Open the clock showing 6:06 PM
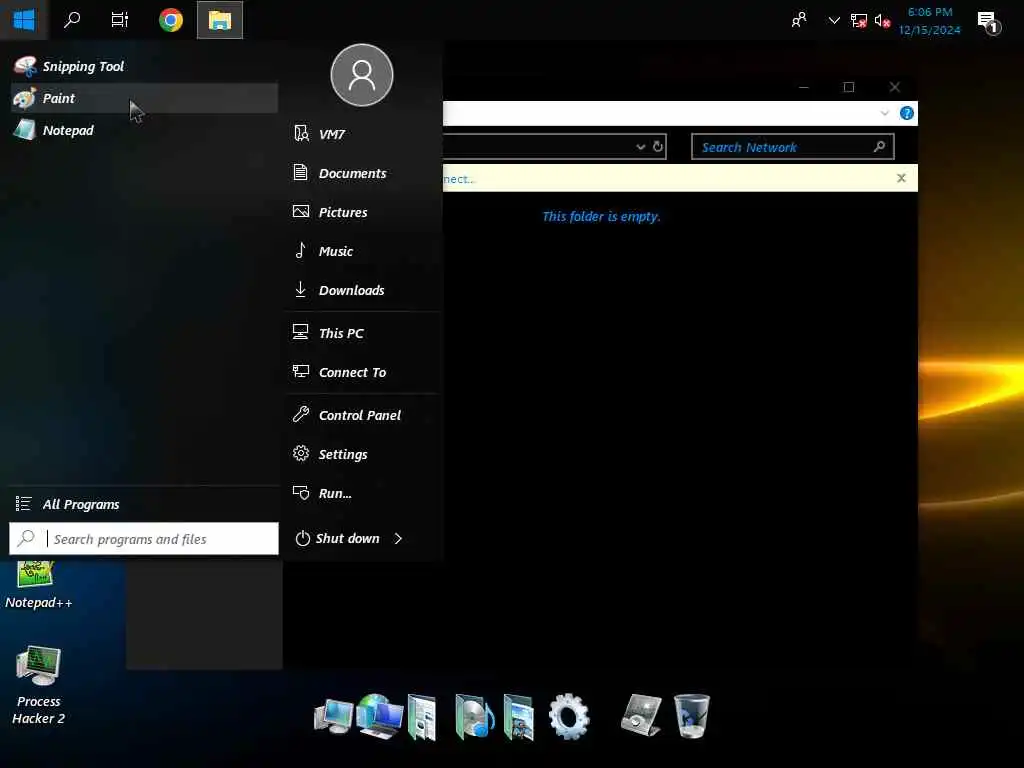The width and height of the screenshot is (1024, 768). [929, 21]
